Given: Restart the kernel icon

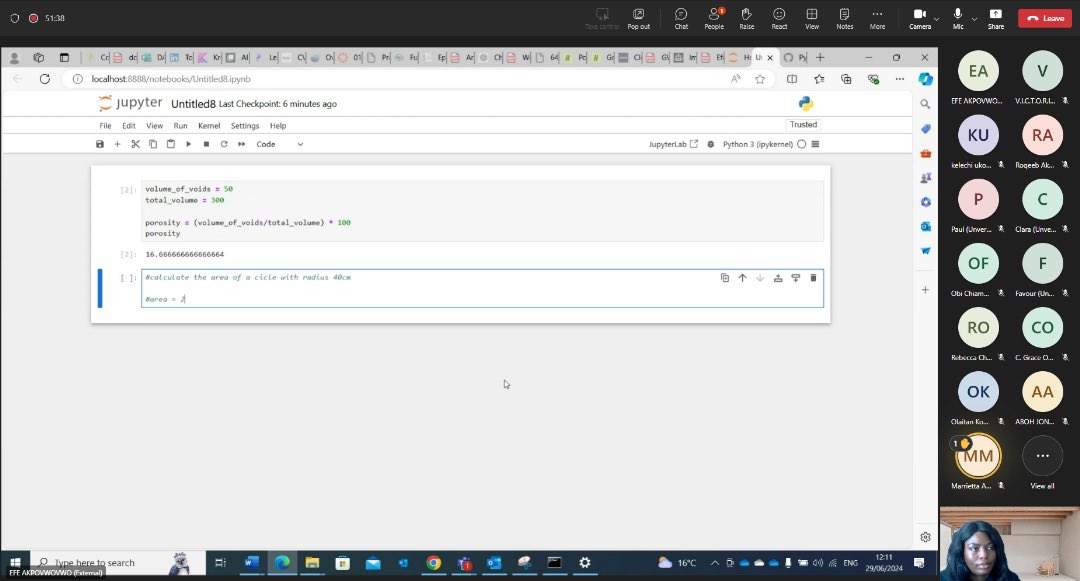Looking at the screenshot, I should (224, 144).
